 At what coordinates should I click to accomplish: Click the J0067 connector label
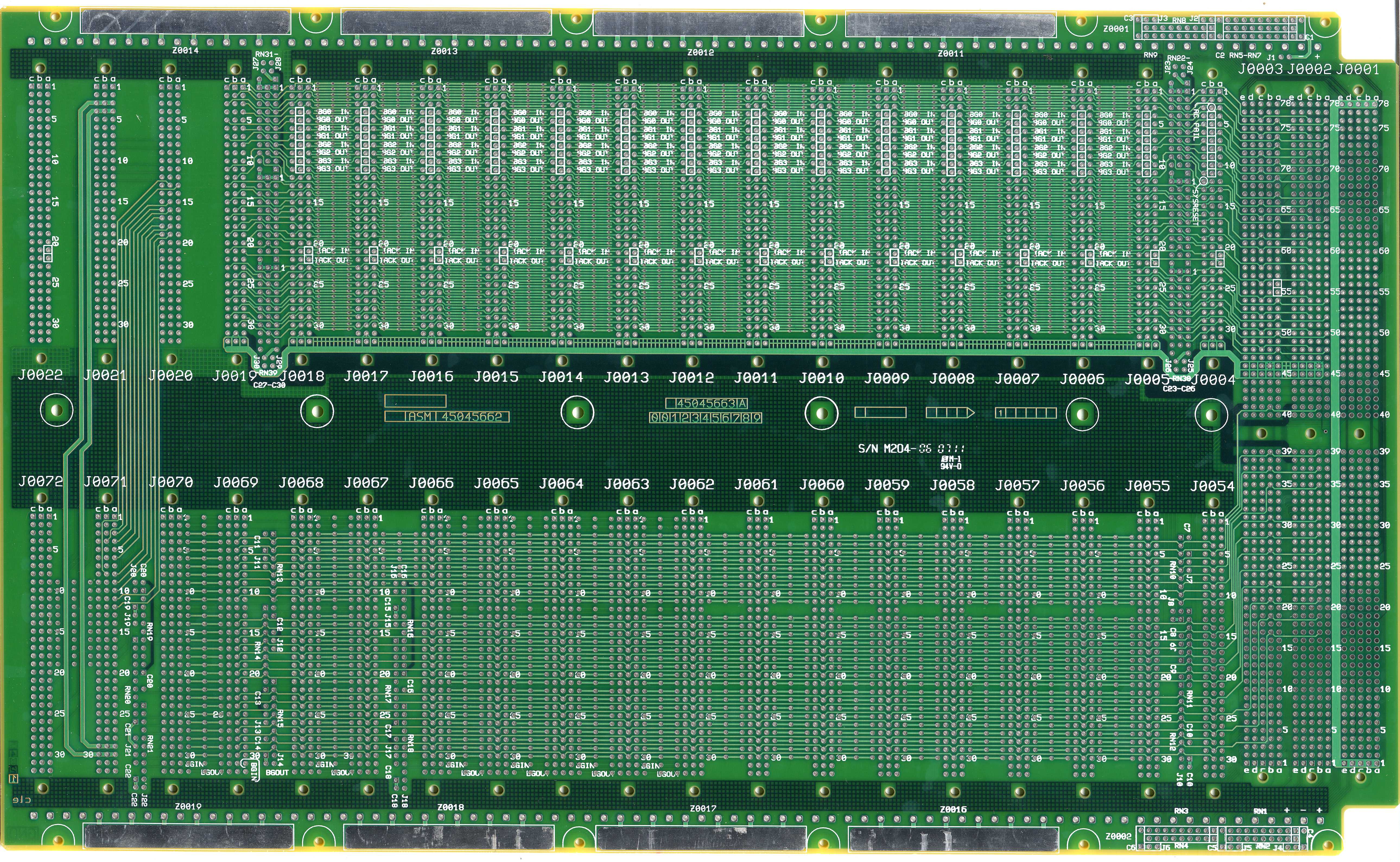(366, 483)
